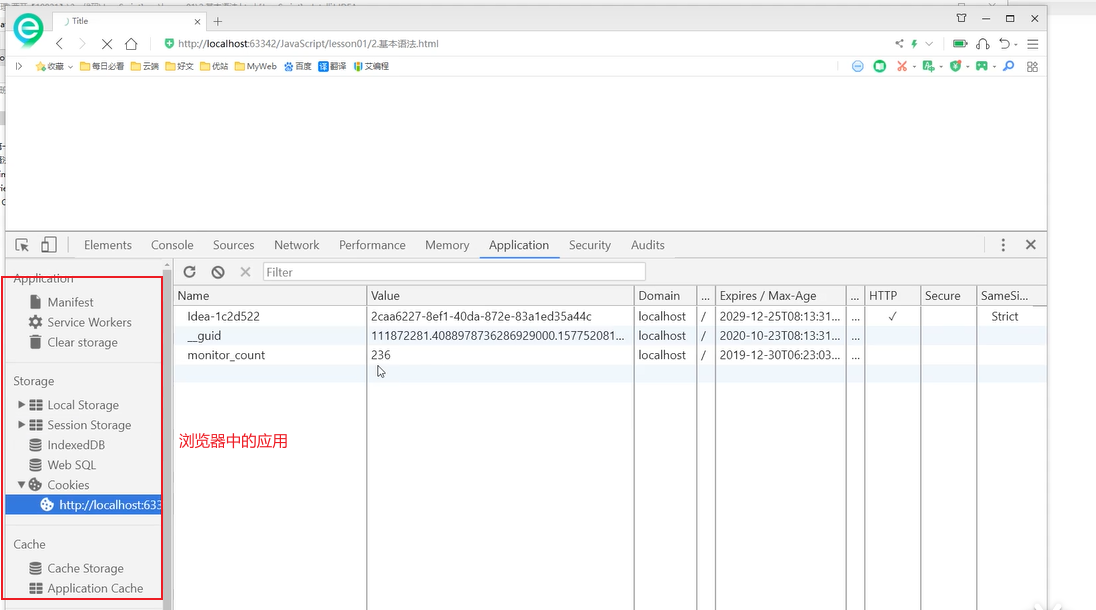This screenshot has width=1096, height=610.
Task: Open the 翻译 bookmark
Action: tap(333, 66)
